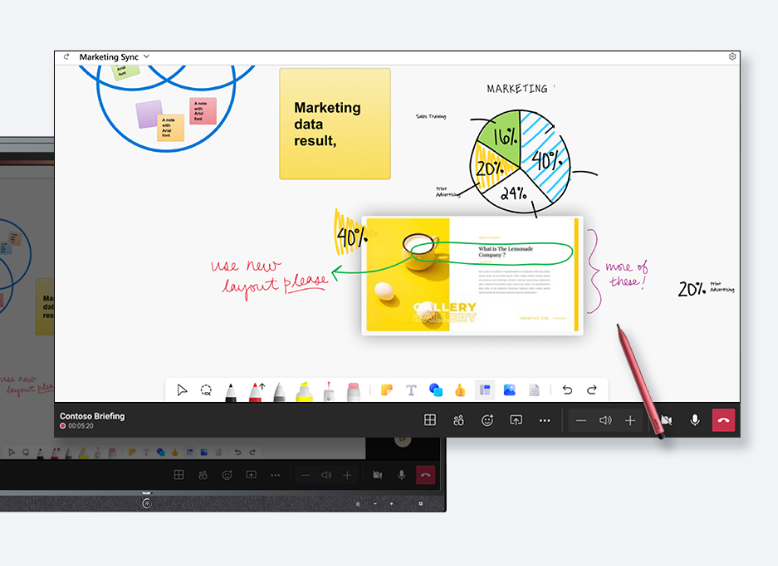The width and height of the screenshot is (778, 566).
Task: Undo the last whiteboard action
Action: point(567,390)
